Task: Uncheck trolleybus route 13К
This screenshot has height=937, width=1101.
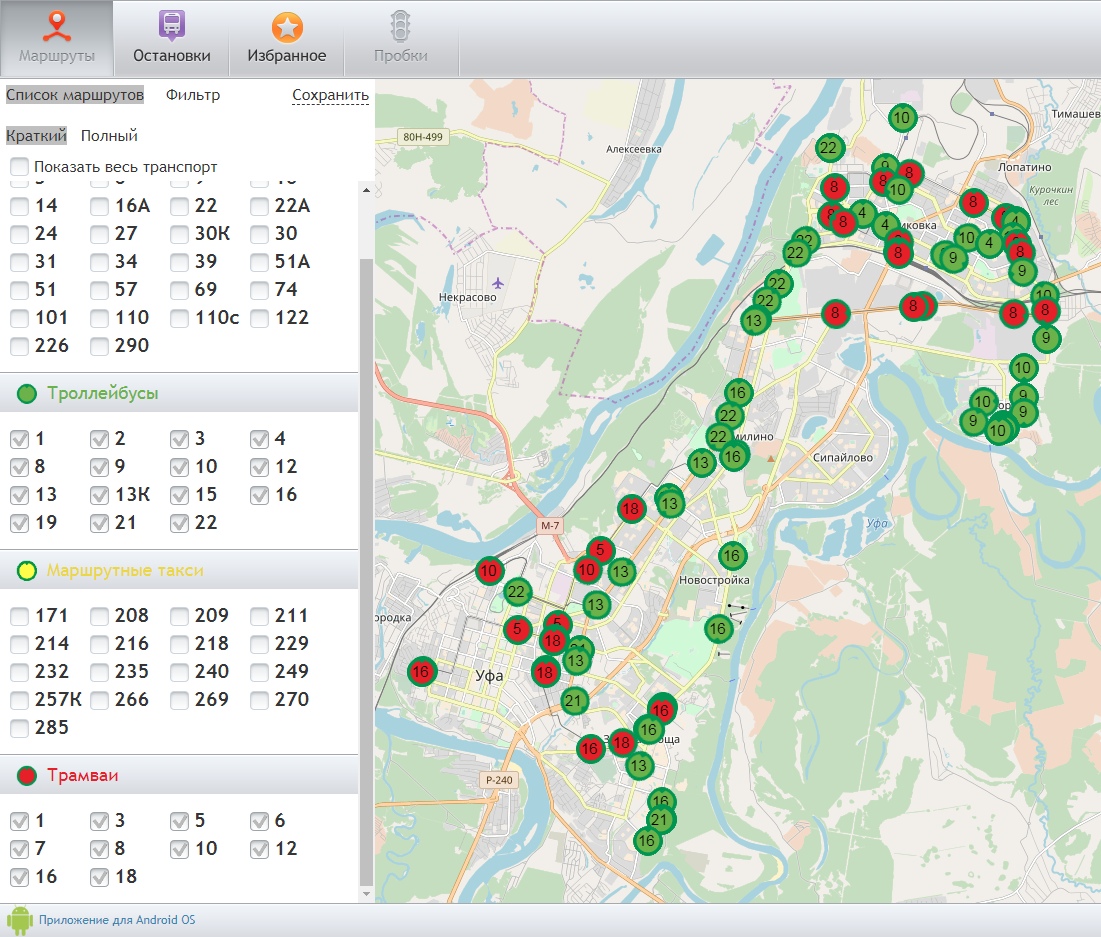Action: (x=99, y=495)
